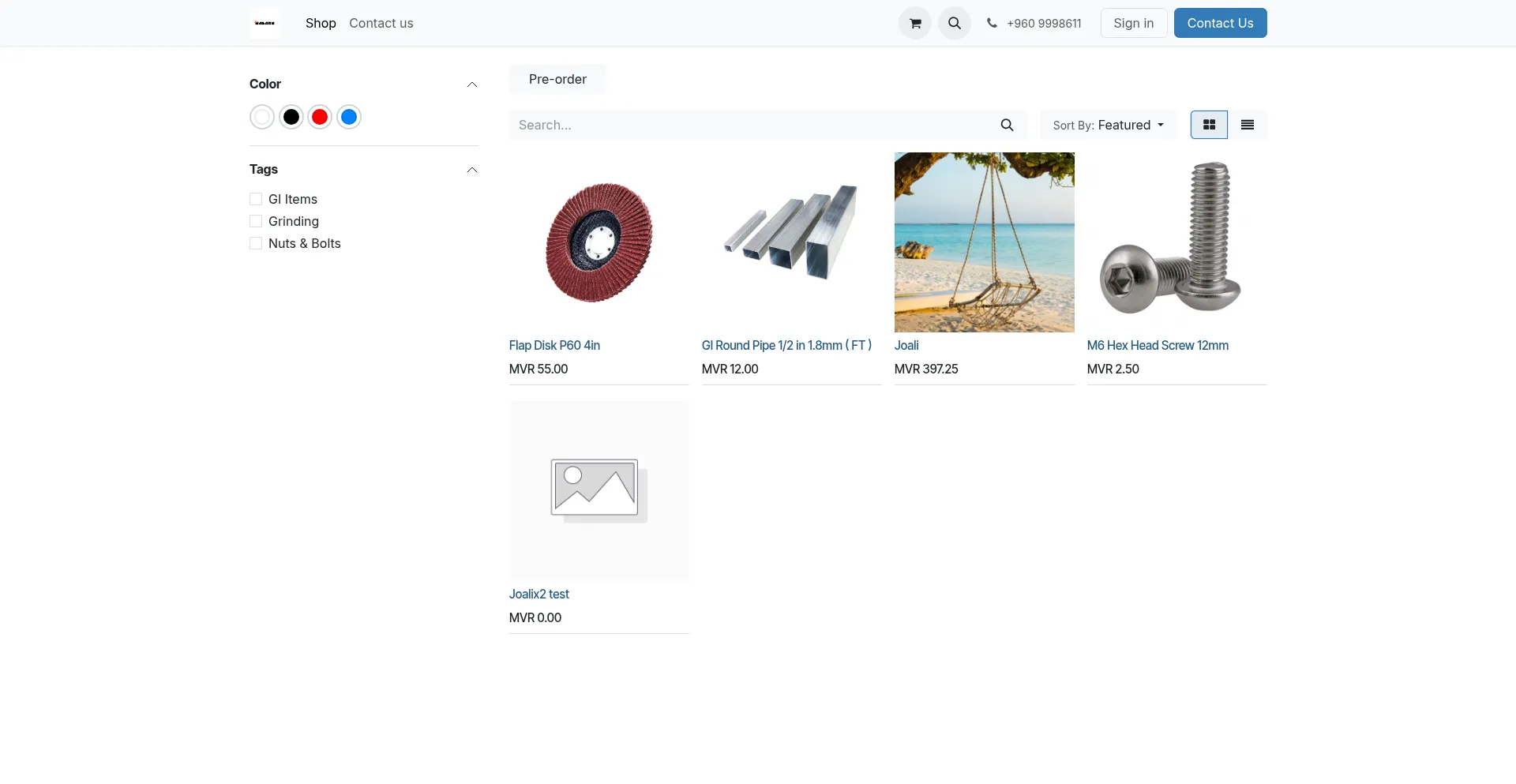Focus the product Search field
1516x784 pixels.
(750, 125)
